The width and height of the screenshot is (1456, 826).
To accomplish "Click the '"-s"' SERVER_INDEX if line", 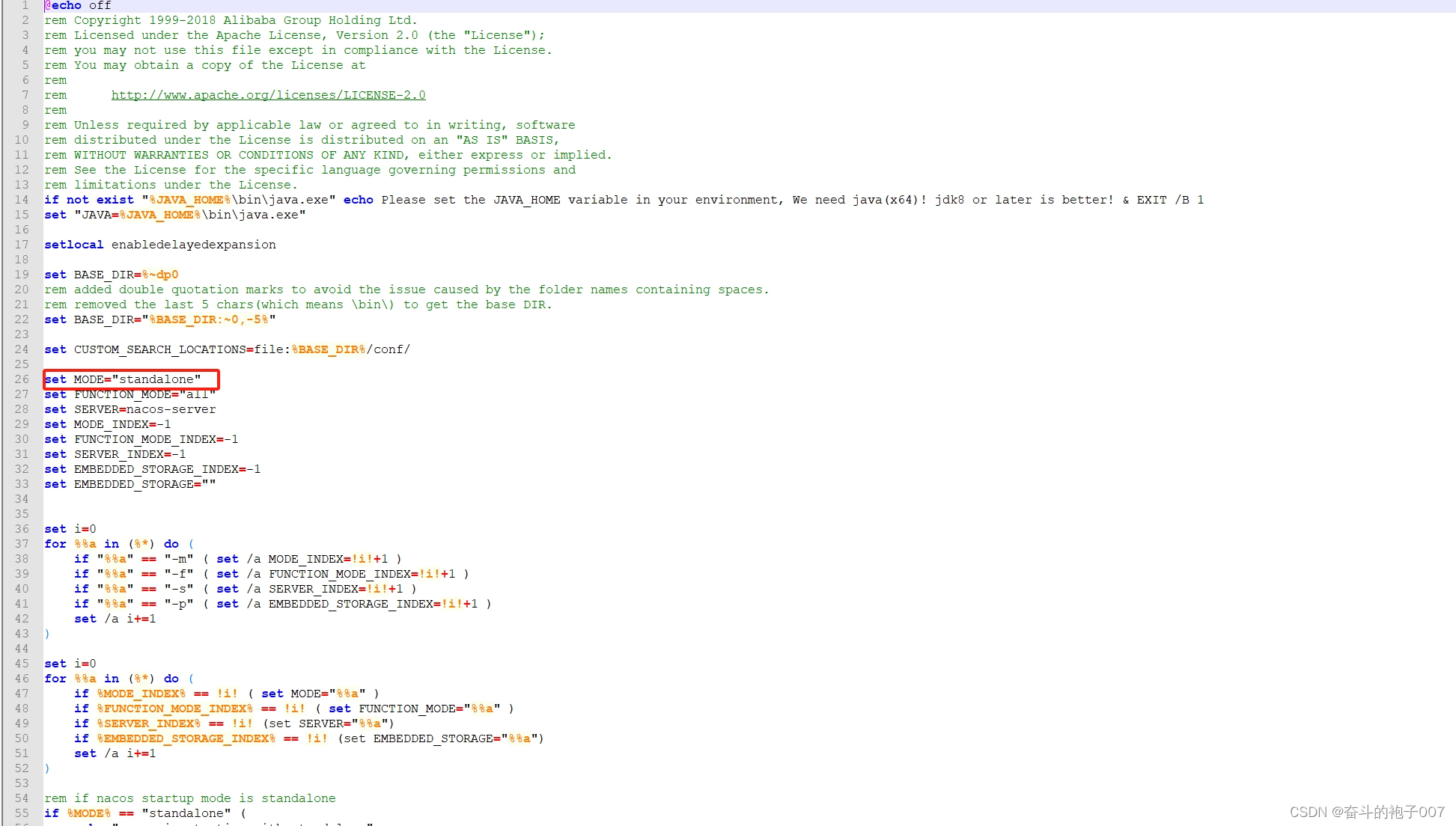I will (x=246, y=589).
